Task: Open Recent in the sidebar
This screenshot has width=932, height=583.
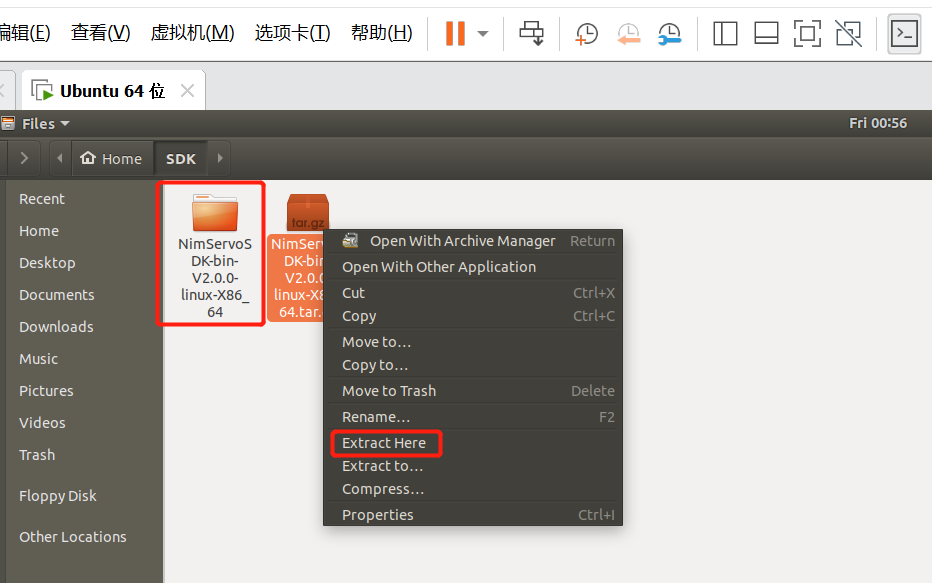Action: tap(42, 199)
